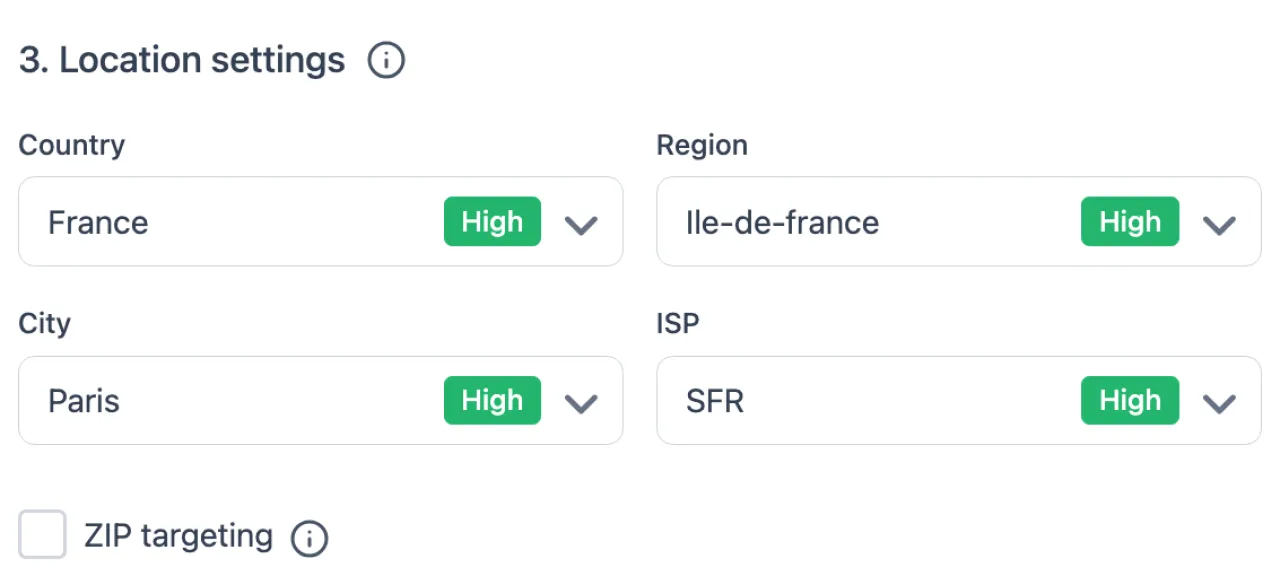1280x576 pixels.
Task: Click the High badge in Region field
Action: click(1130, 222)
